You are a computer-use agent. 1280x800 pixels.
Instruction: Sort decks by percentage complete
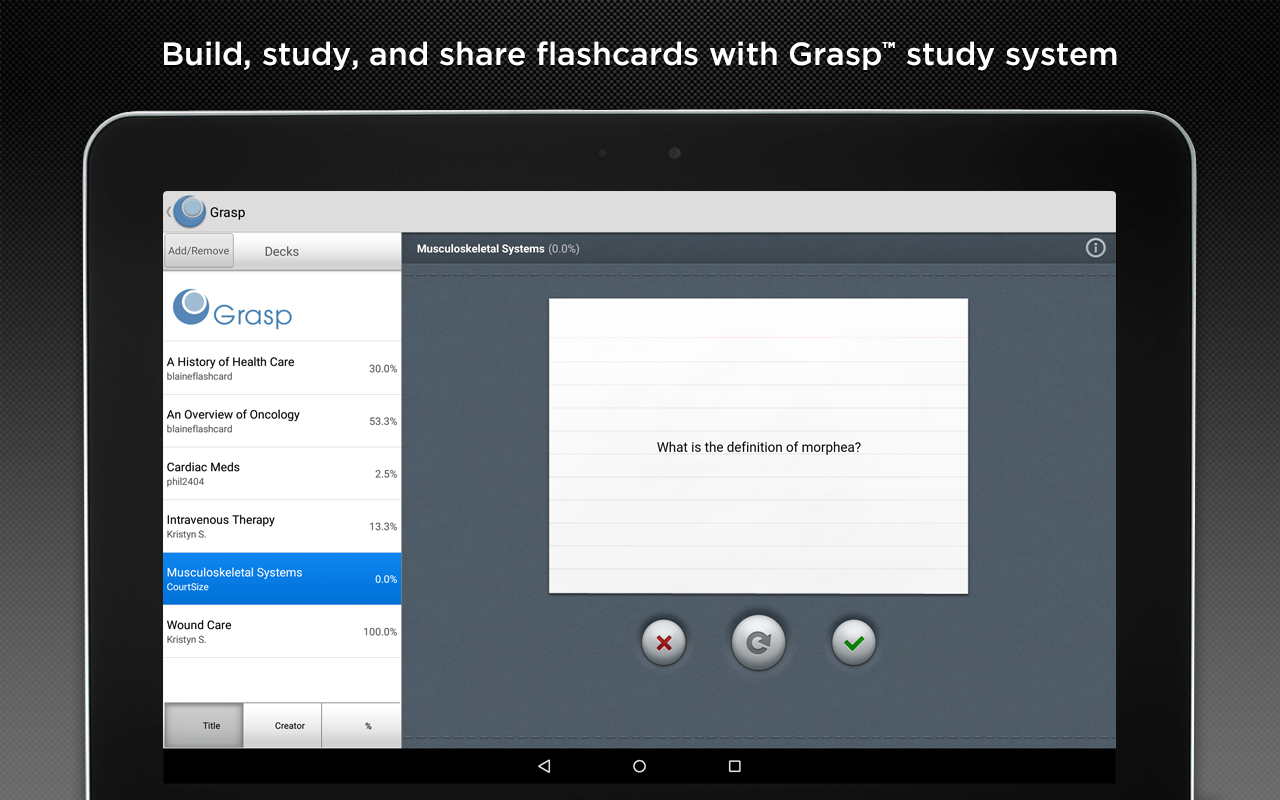pyautogui.click(x=366, y=725)
